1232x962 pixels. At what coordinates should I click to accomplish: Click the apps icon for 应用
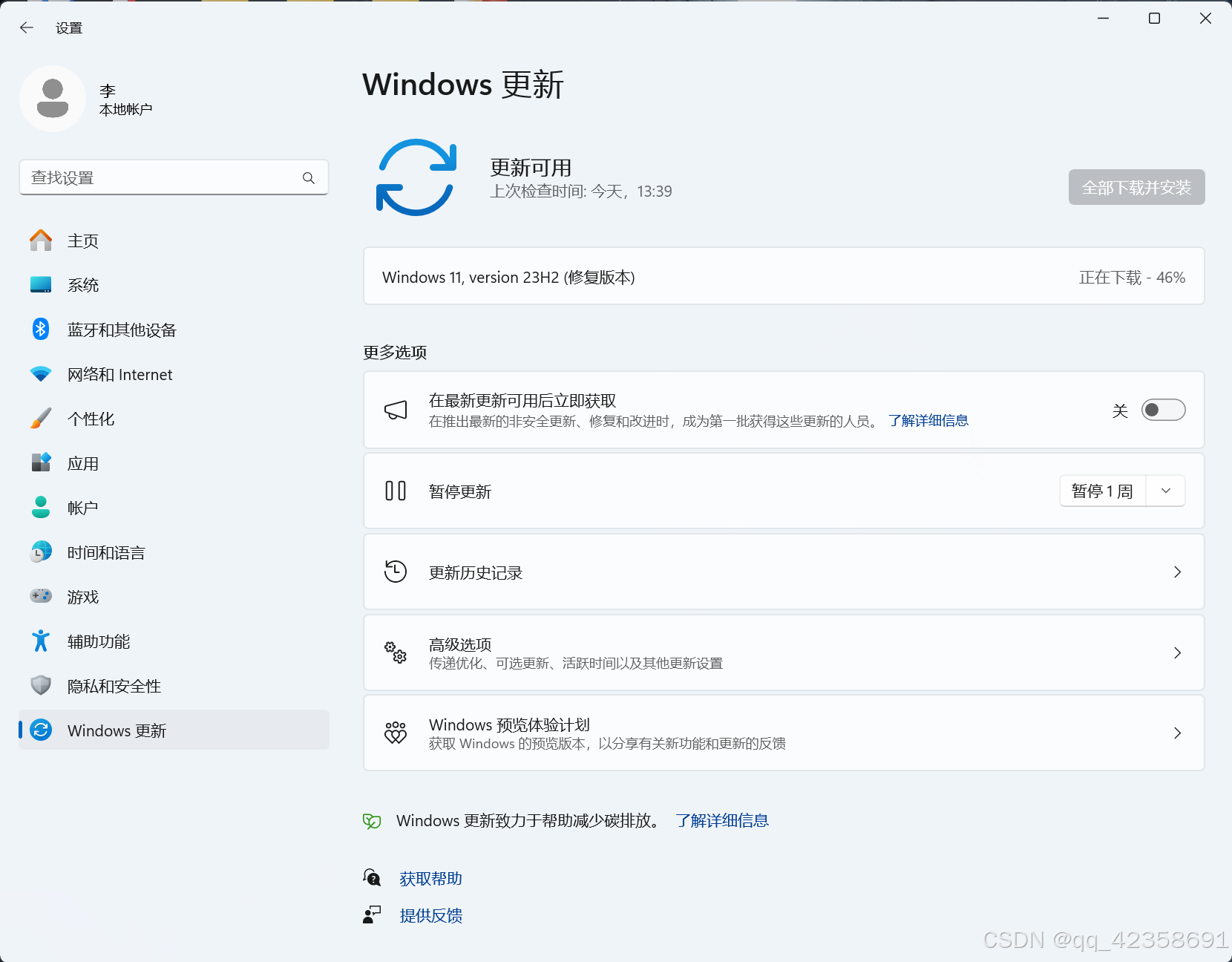[41, 462]
